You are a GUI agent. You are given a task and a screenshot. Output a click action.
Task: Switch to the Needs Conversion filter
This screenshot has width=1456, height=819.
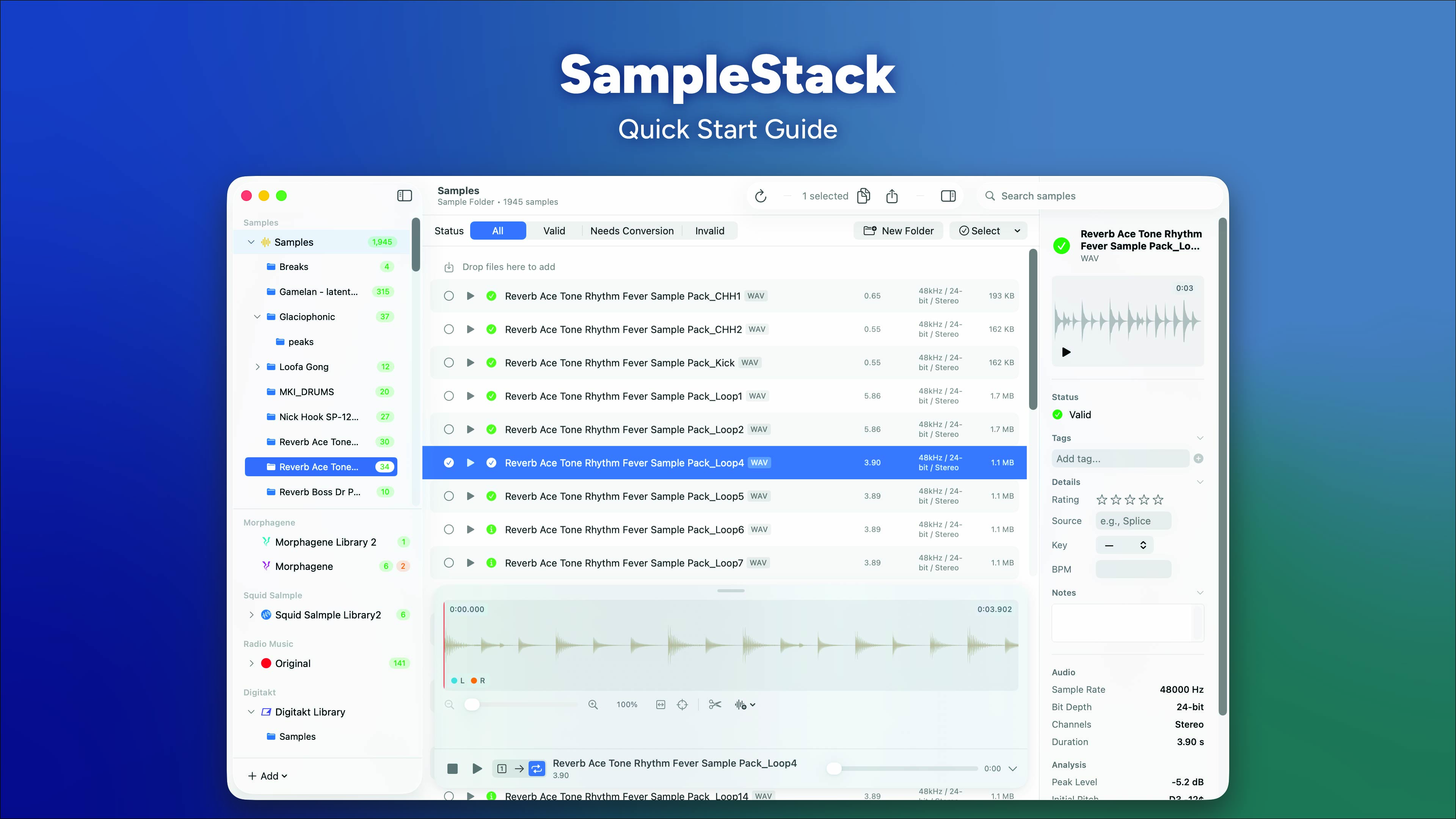(x=632, y=231)
